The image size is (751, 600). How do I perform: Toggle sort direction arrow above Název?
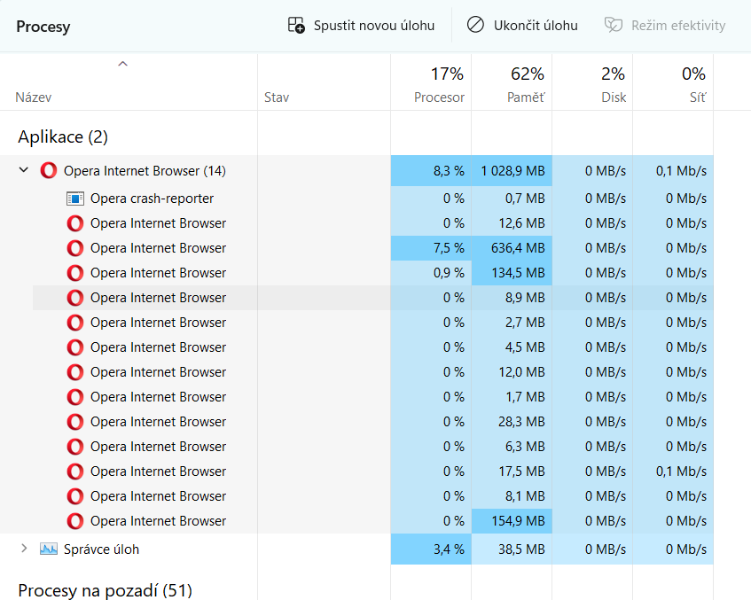tap(123, 64)
